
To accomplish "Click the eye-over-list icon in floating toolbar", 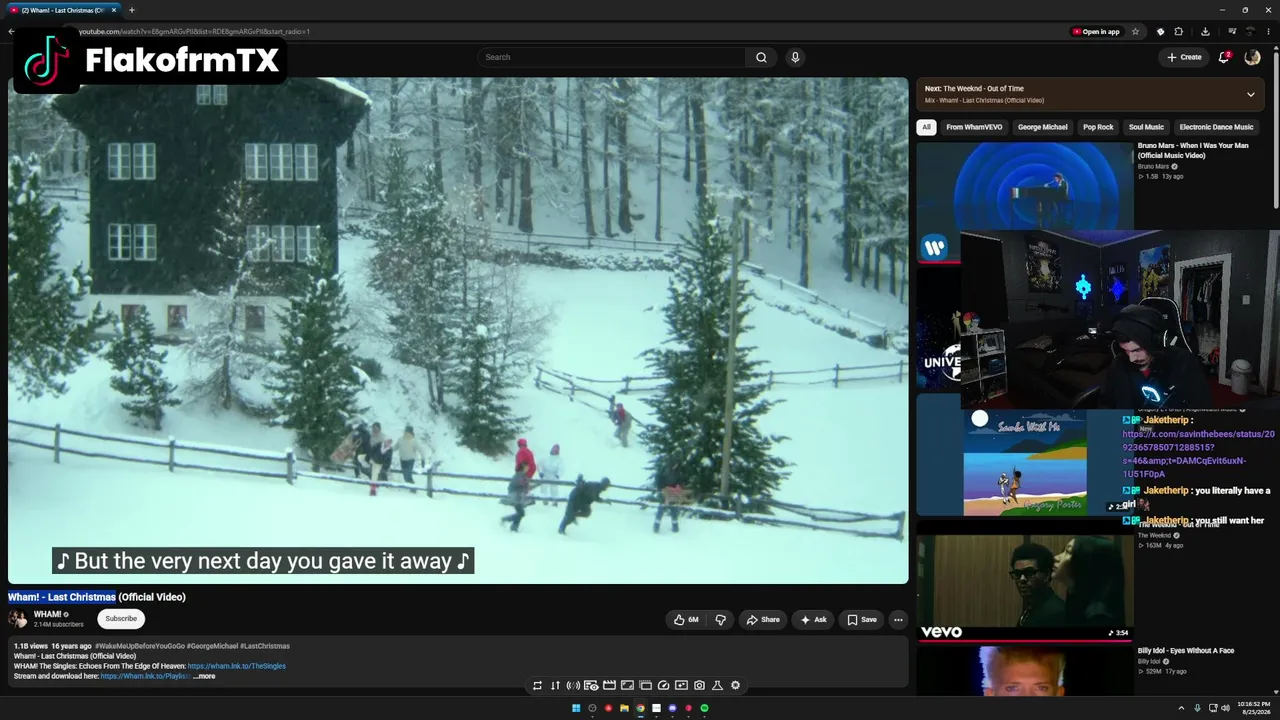I will 591,685.
